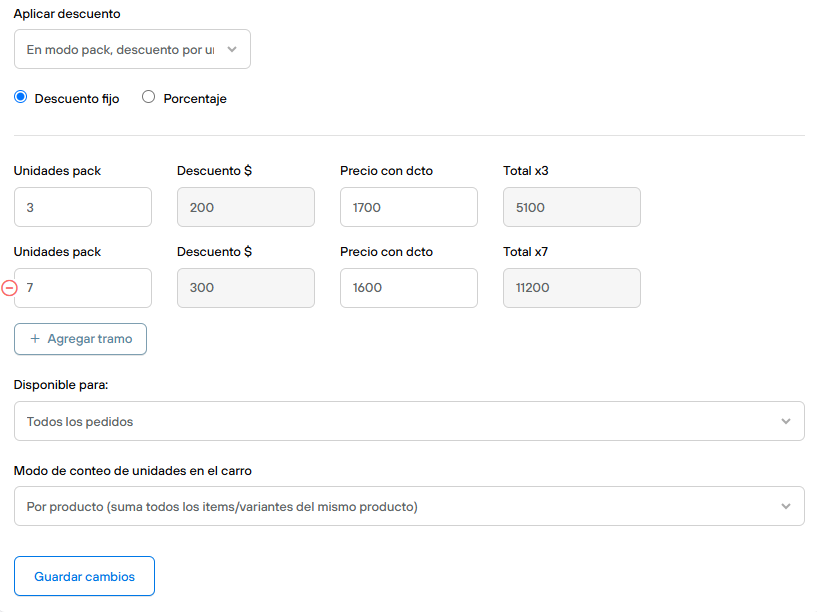Expand Modo de conteo dropdown chevron
The image size is (817, 612).
pos(786,506)
